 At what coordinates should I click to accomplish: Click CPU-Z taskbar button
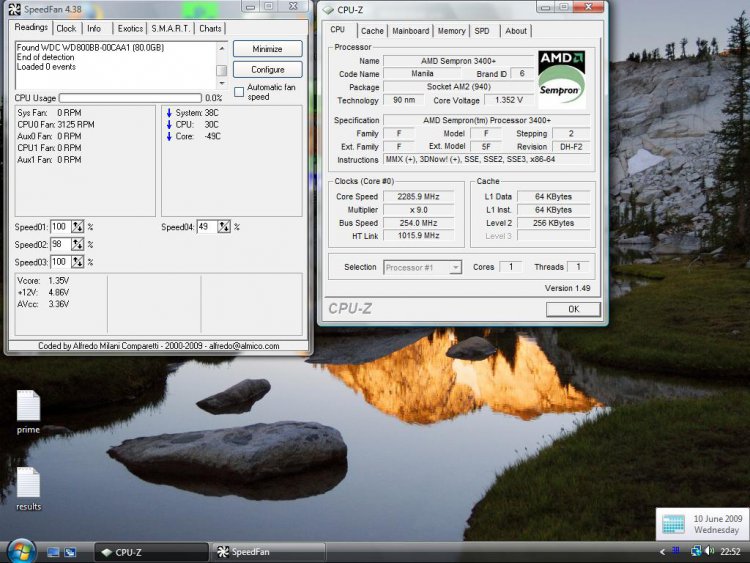tap(151, 552)
